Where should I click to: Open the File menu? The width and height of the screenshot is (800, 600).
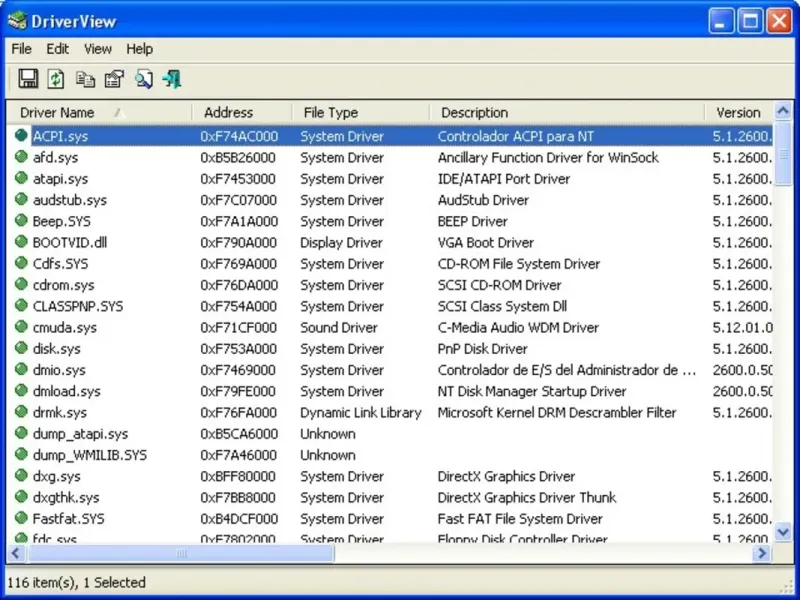coord(21,48)
